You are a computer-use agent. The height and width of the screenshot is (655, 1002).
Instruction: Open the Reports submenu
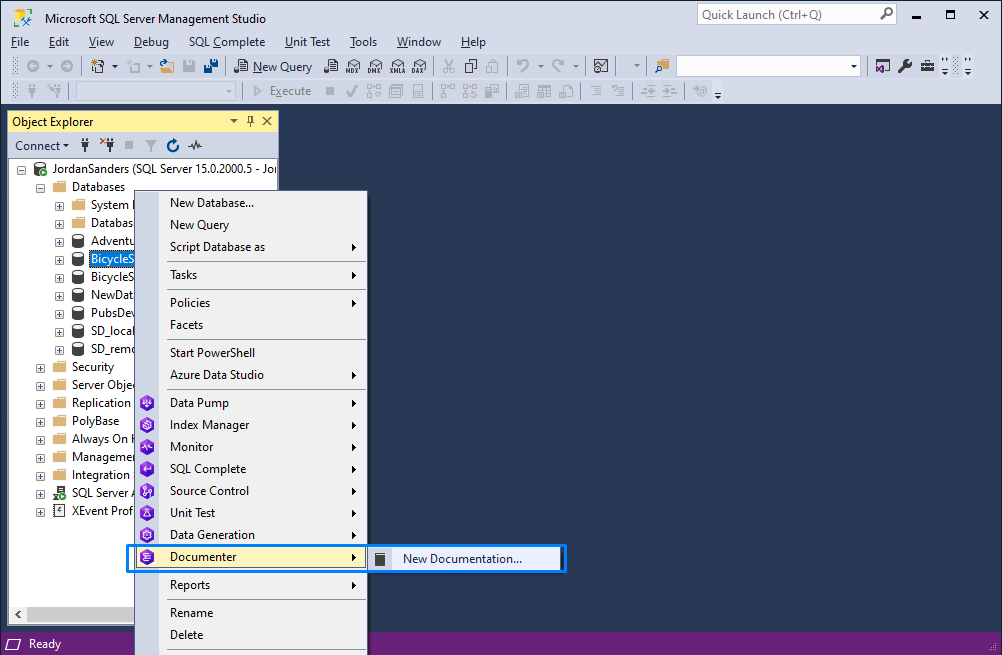(251, 585)
